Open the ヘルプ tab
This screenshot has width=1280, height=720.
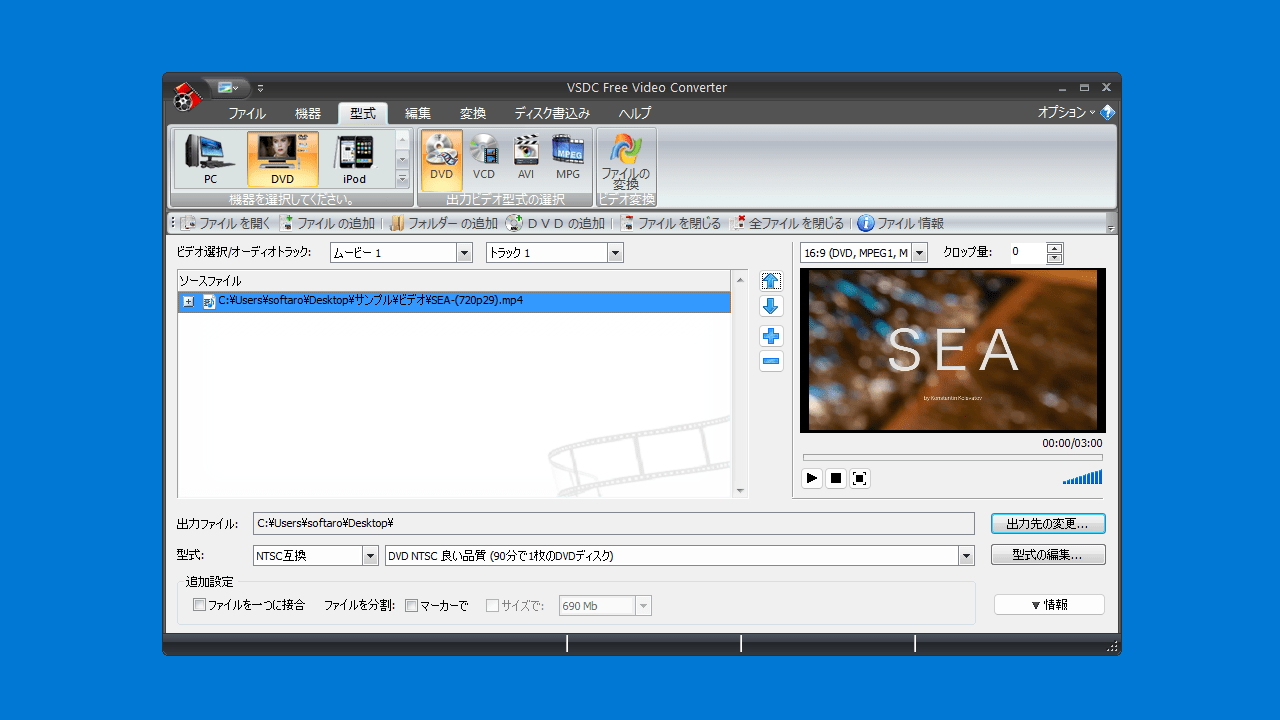coord(634,113)
